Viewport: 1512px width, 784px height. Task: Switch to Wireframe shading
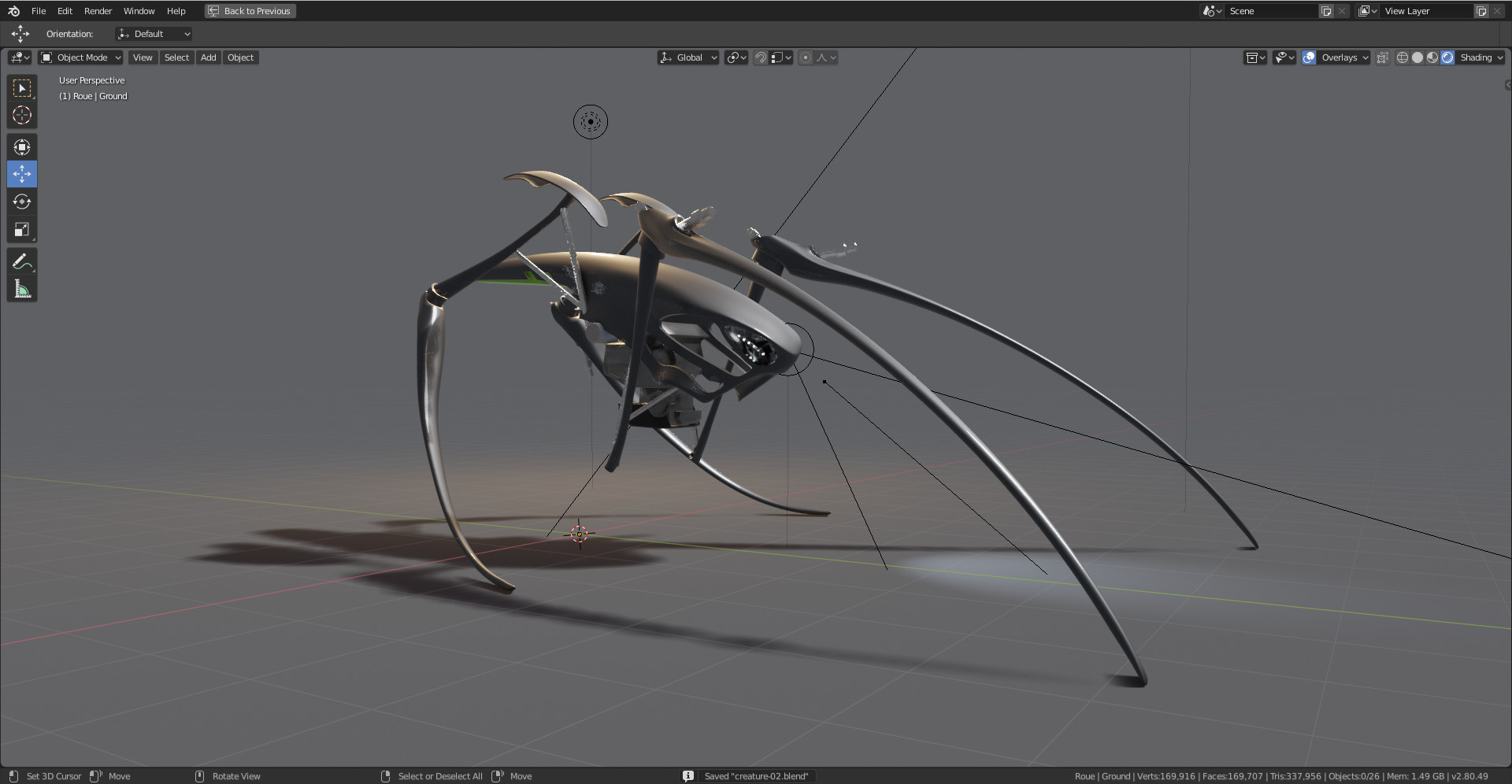[x=1403, y=57]
